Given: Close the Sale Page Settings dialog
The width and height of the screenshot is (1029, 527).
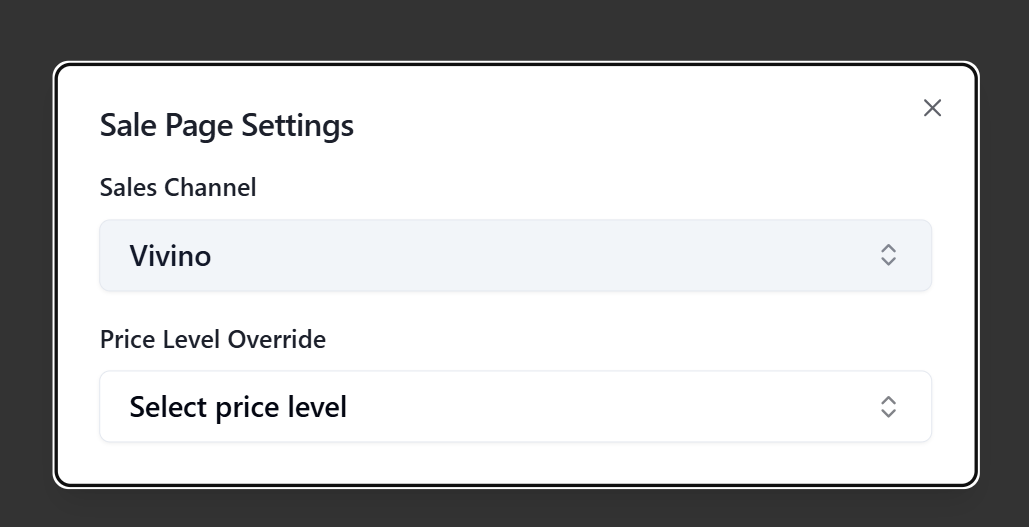Looking at the screenshot, I should (x=932, y=108).
